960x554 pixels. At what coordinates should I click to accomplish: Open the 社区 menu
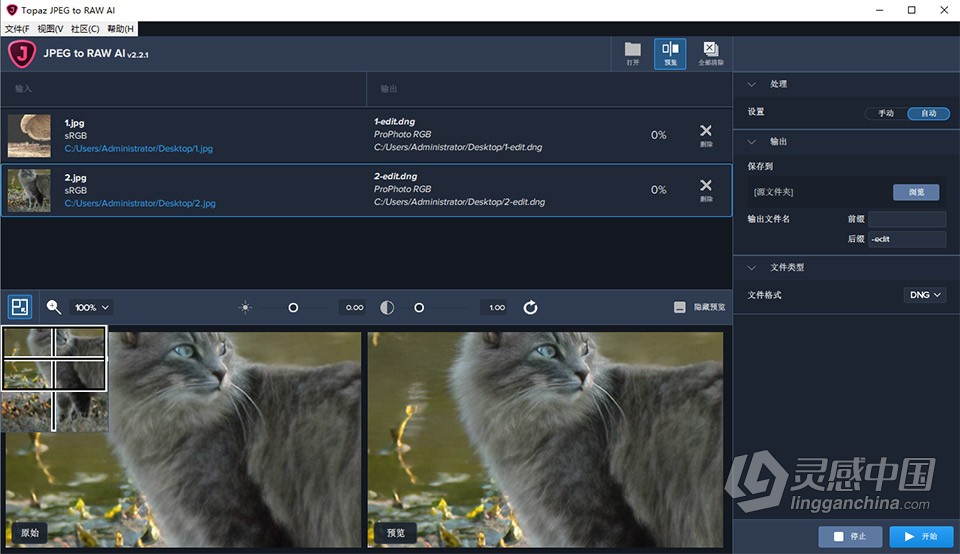tap(85, 29)
